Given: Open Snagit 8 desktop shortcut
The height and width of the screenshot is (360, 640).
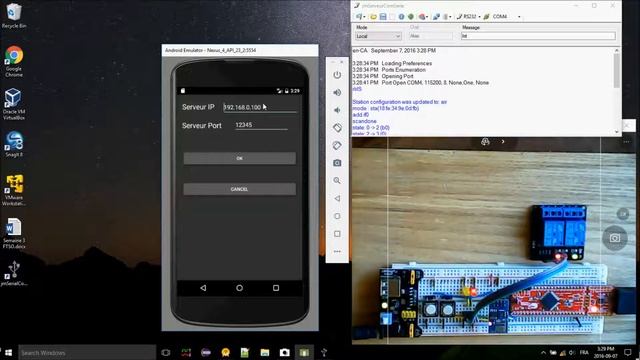Looking at the screenshot, I should [x=14, y=144].
